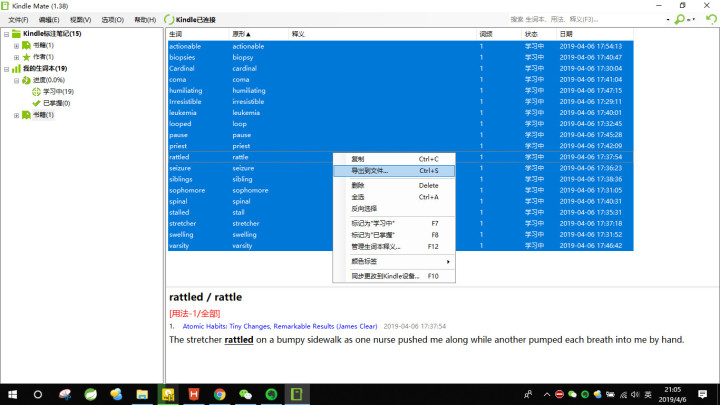Choose 反向选择 from the context menu
Viewport: 720px width, 405px height.
(394, 208)
